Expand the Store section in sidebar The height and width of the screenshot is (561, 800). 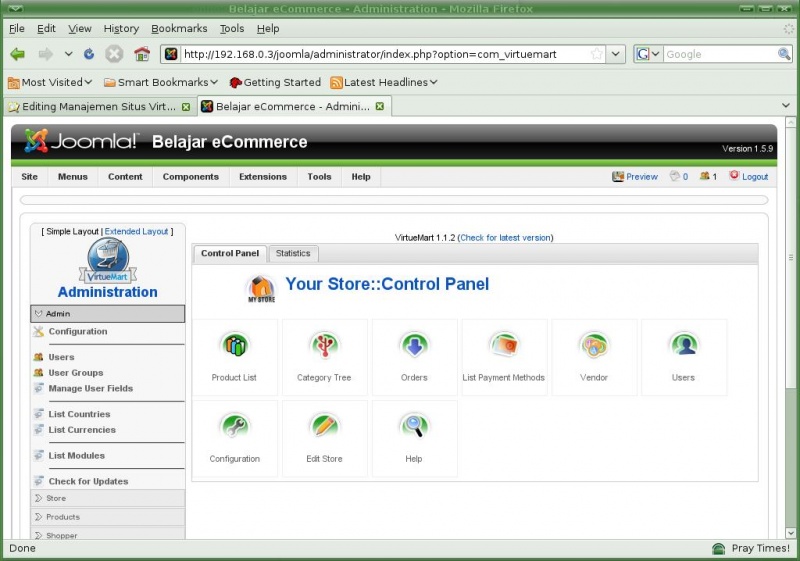pos(108,498)
